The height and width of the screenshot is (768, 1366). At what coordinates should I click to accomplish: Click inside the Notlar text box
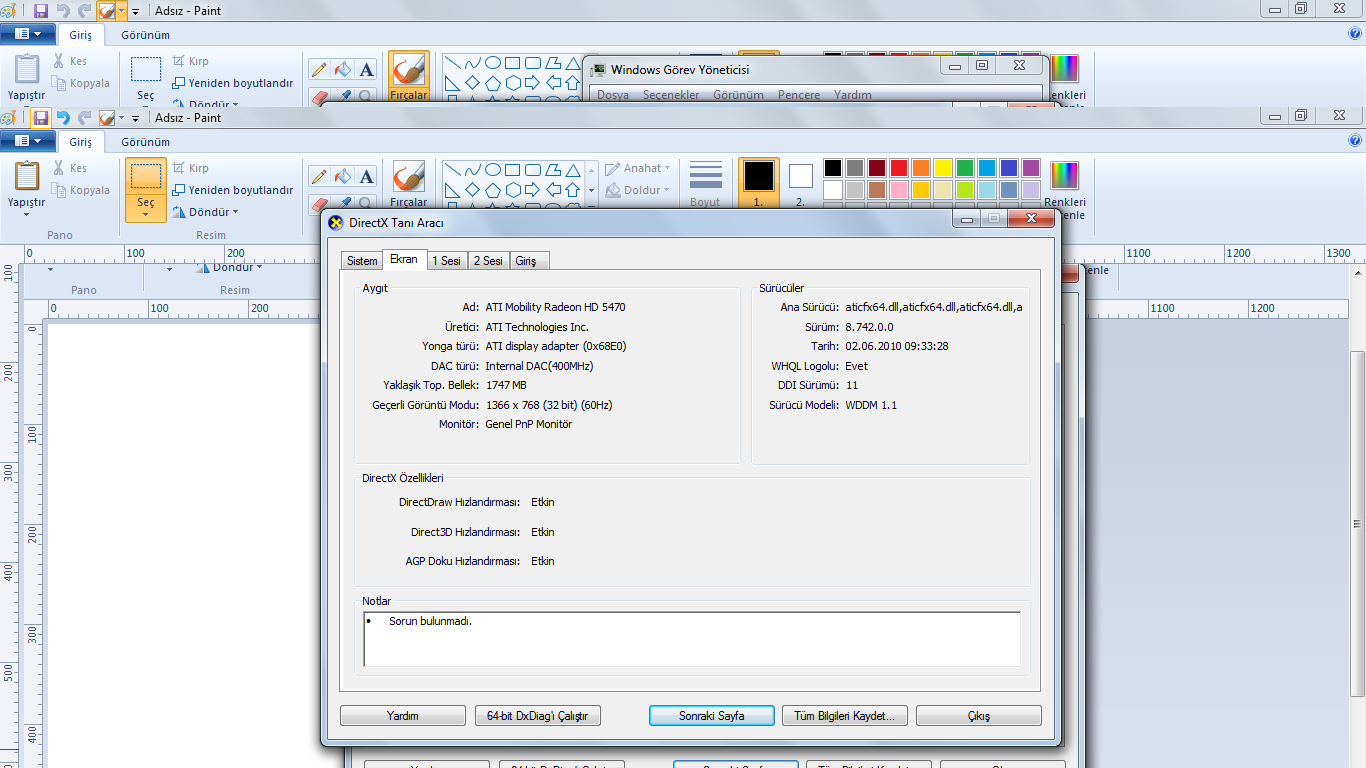coord(691,639)
